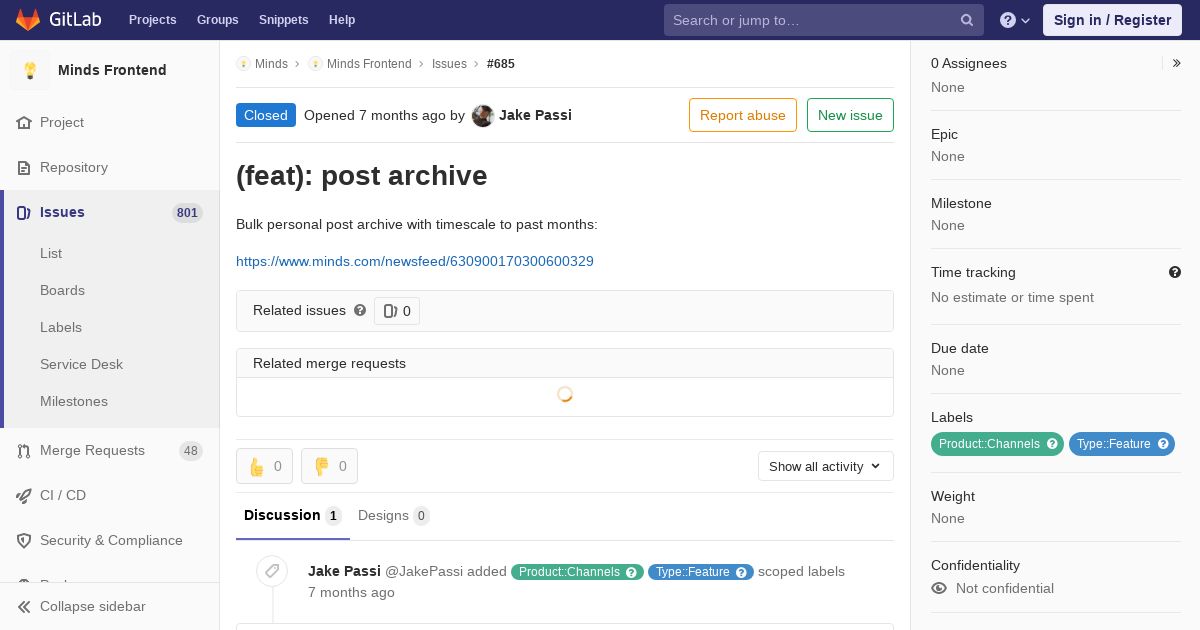Viewport: 1200px width, 630px height.
Task: Open the minds.com newsfeed link
Action: [x=415, y=261]
